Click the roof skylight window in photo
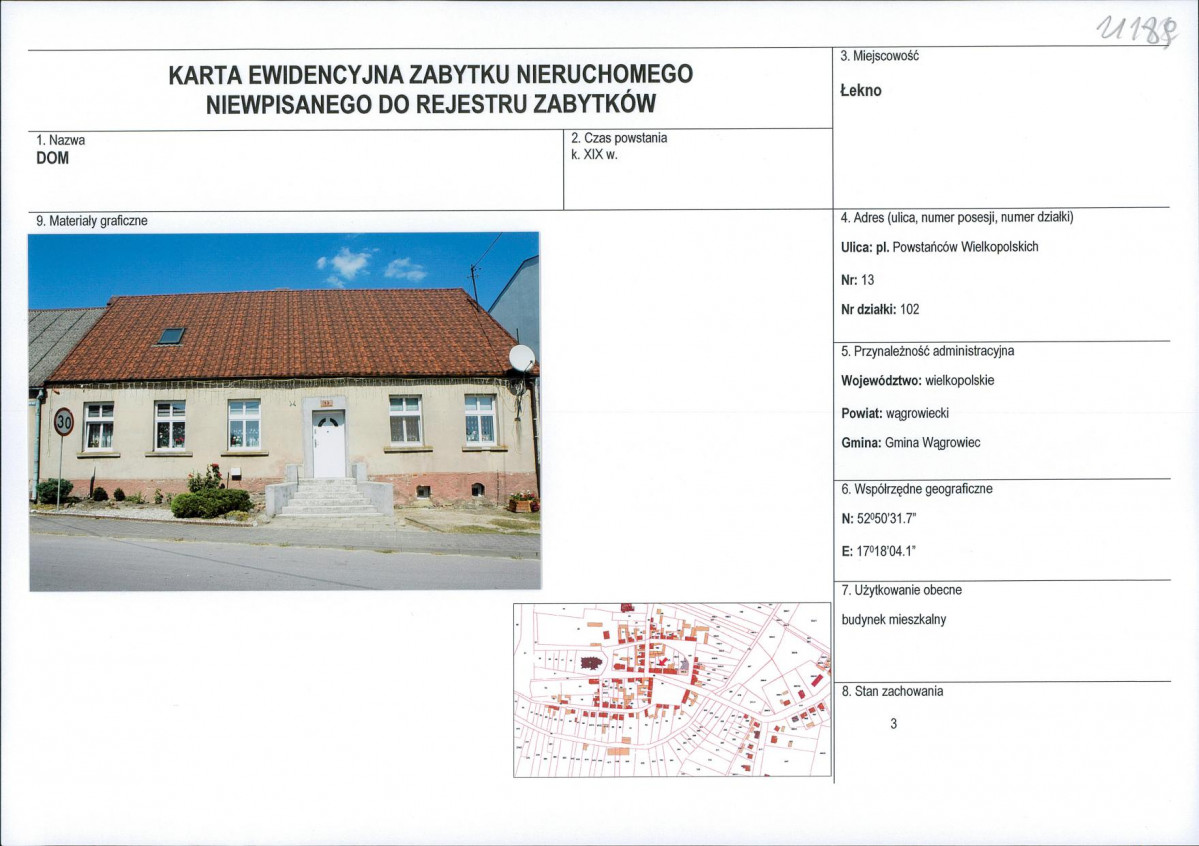The height and width of the screenshot is (846, 1199). 171,336
